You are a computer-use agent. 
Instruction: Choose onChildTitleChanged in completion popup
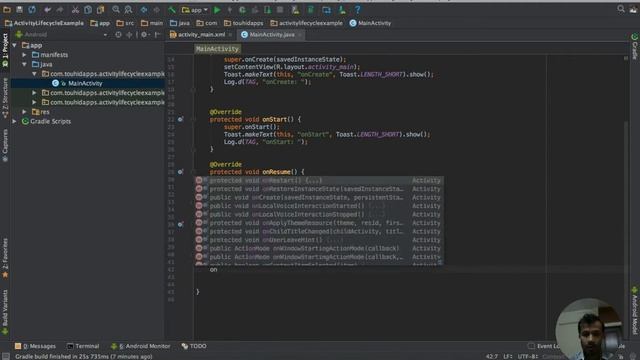(x=319, y=231)
